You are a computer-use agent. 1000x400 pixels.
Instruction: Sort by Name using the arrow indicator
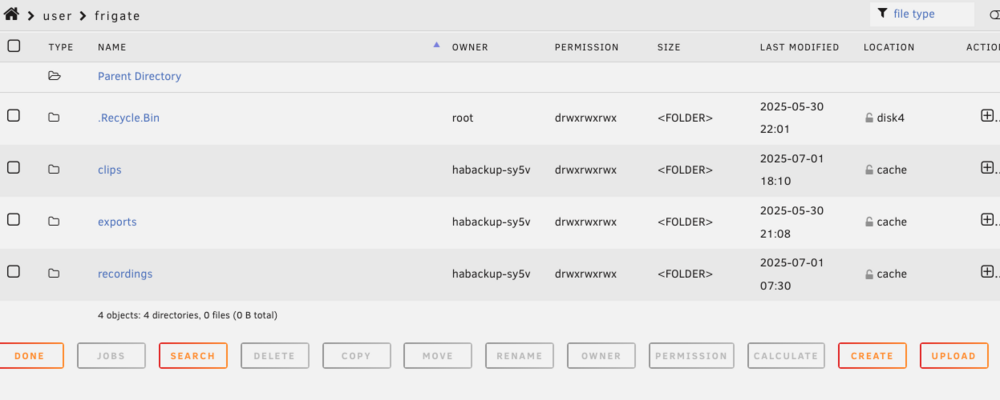tap(436, 45)
